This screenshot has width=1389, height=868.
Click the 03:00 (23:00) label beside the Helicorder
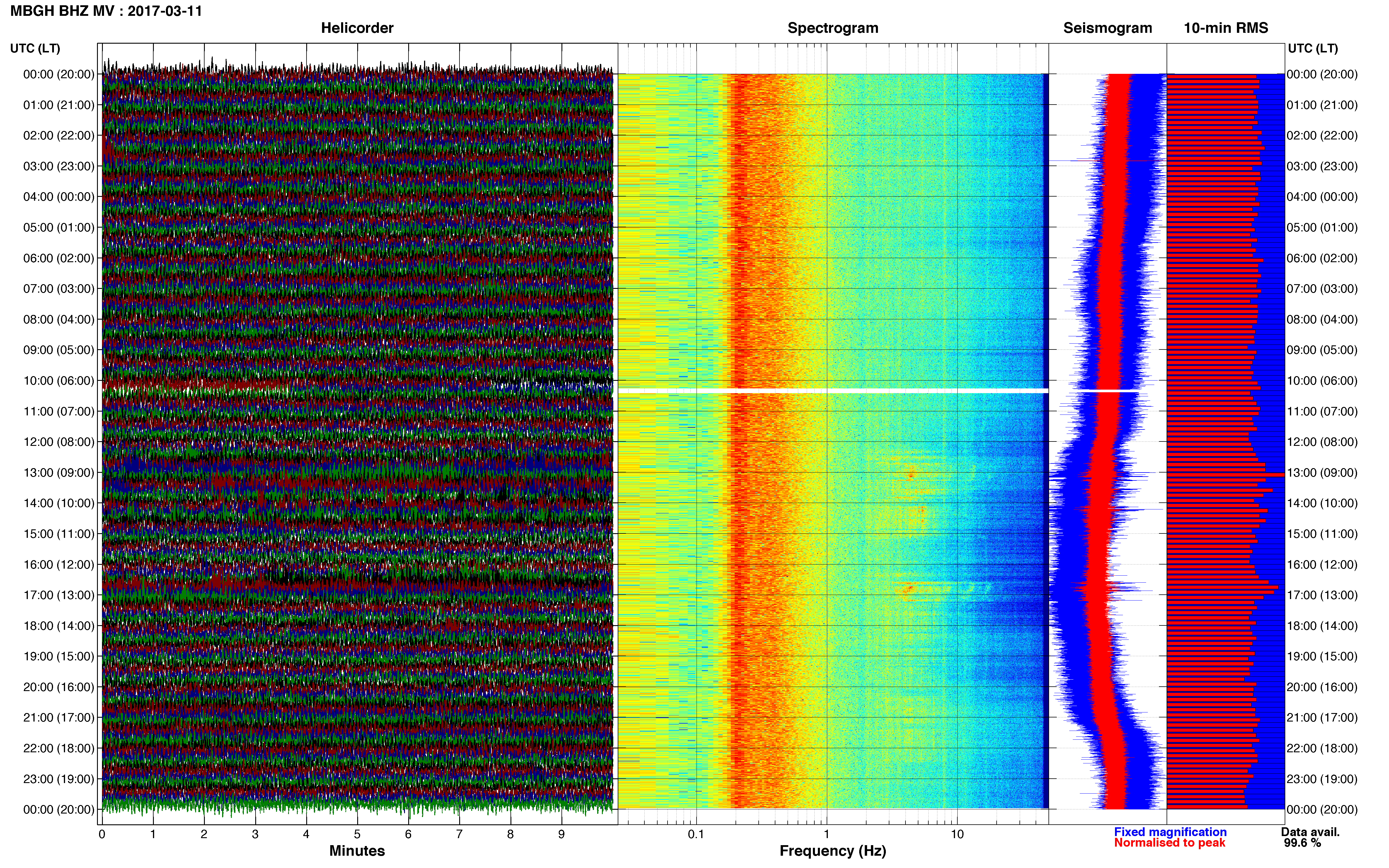pyautogui.click(x=59, y=166)
